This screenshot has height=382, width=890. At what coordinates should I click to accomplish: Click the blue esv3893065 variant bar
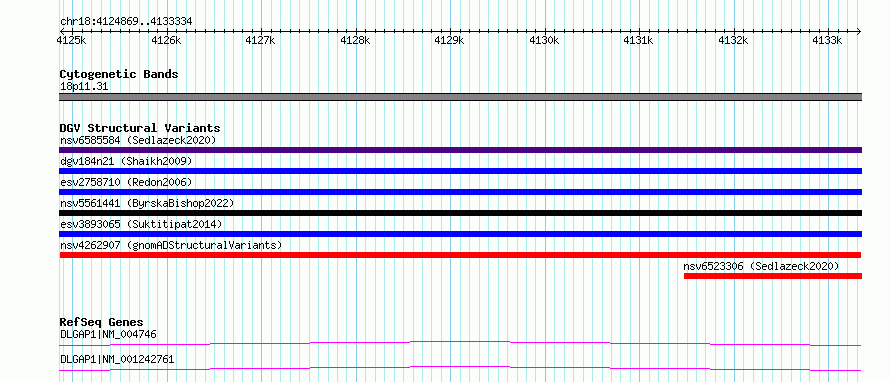pos(460,234)
